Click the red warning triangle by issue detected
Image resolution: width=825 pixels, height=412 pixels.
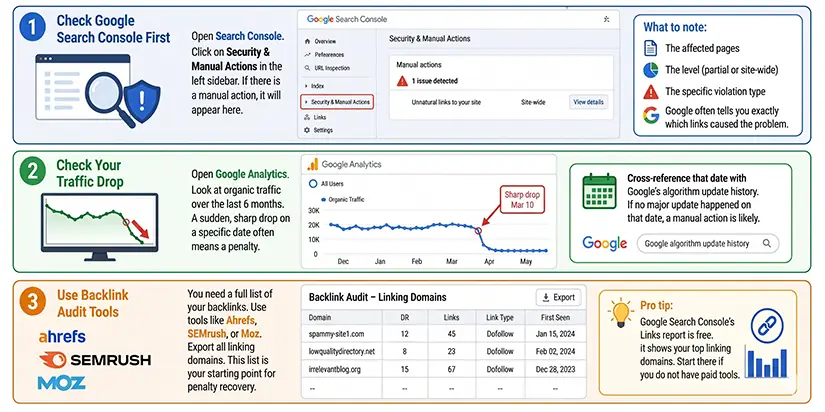403,81
